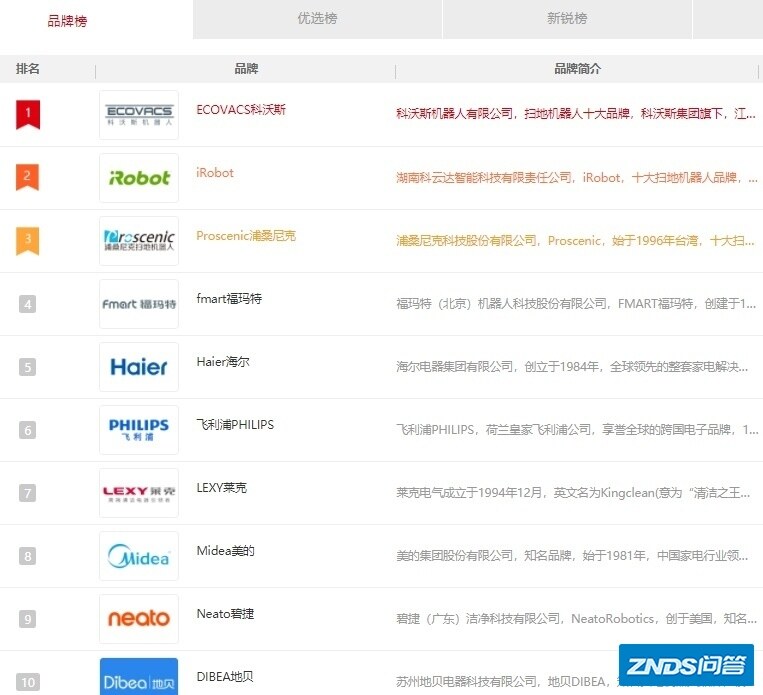This screenshot has width=763, height=695.
Task: Click the gray rank 7 badge
Action: coord(27,493)
